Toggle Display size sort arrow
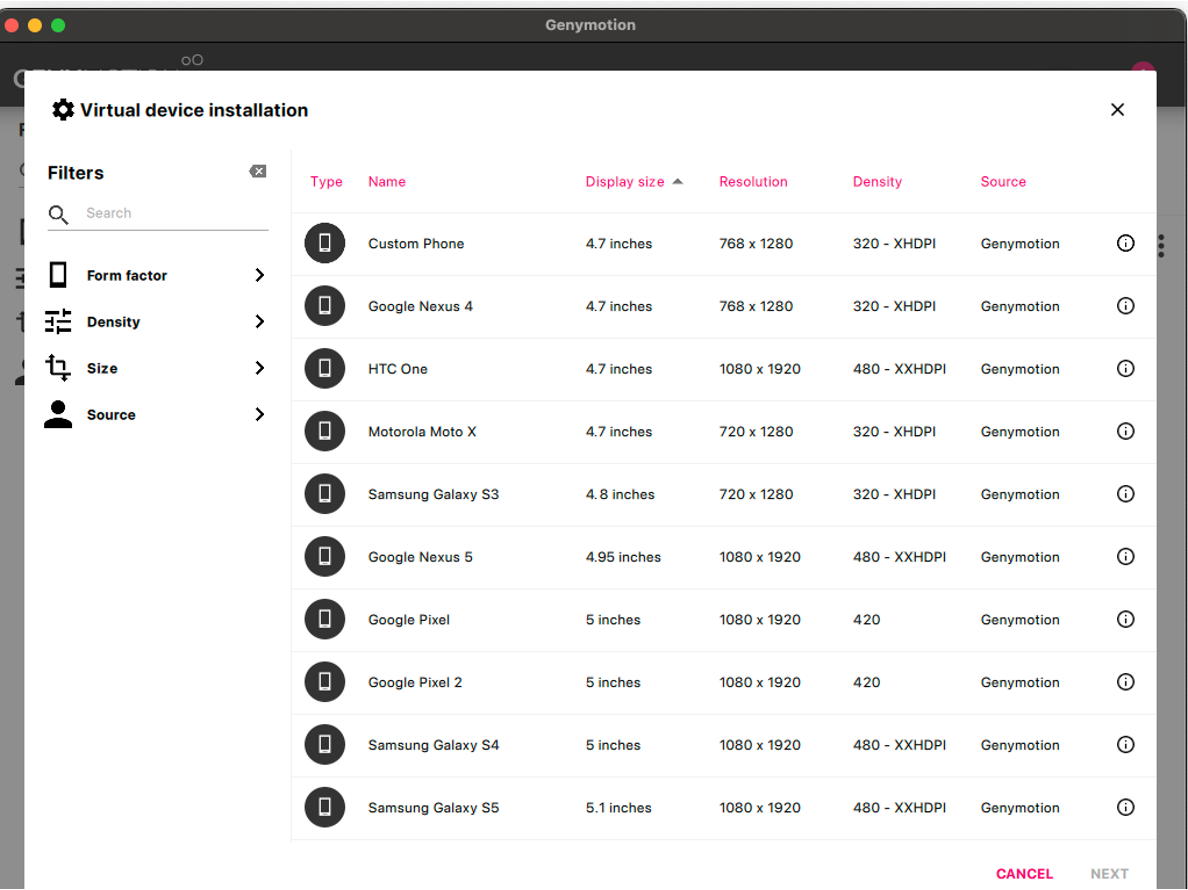The width and height of the screenshot is (1188, 890). tap(678, 182)
